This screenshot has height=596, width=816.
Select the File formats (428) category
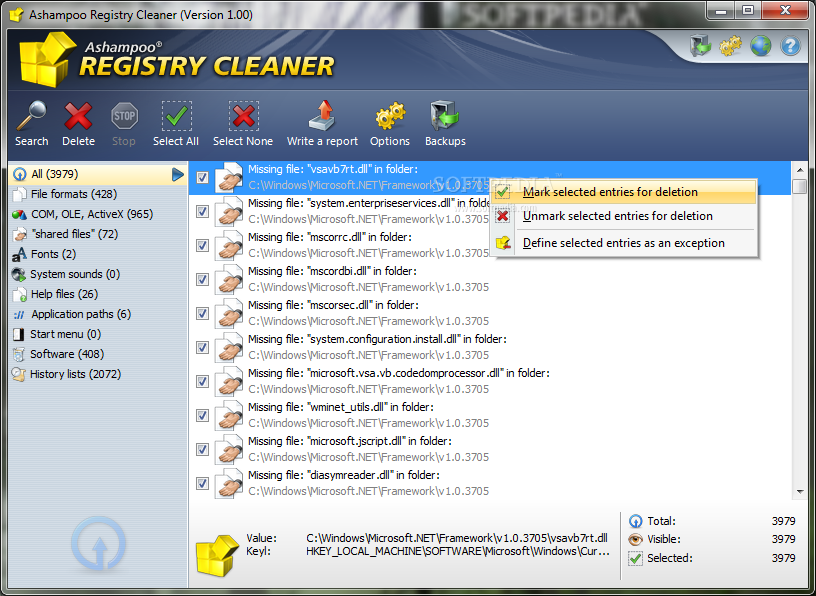point(98,194)
